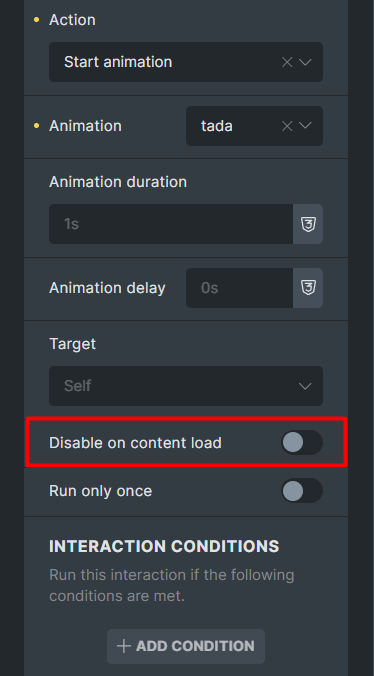The width and height of the screenshot is (374, 676).
Task: Clear the tada animation selection
Action: (x=287, y=126)
